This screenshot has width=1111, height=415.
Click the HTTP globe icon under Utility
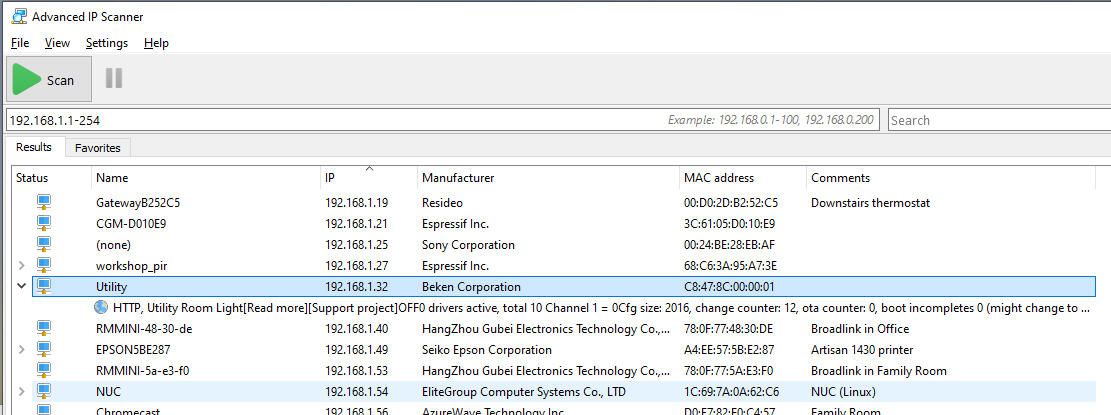101,307
